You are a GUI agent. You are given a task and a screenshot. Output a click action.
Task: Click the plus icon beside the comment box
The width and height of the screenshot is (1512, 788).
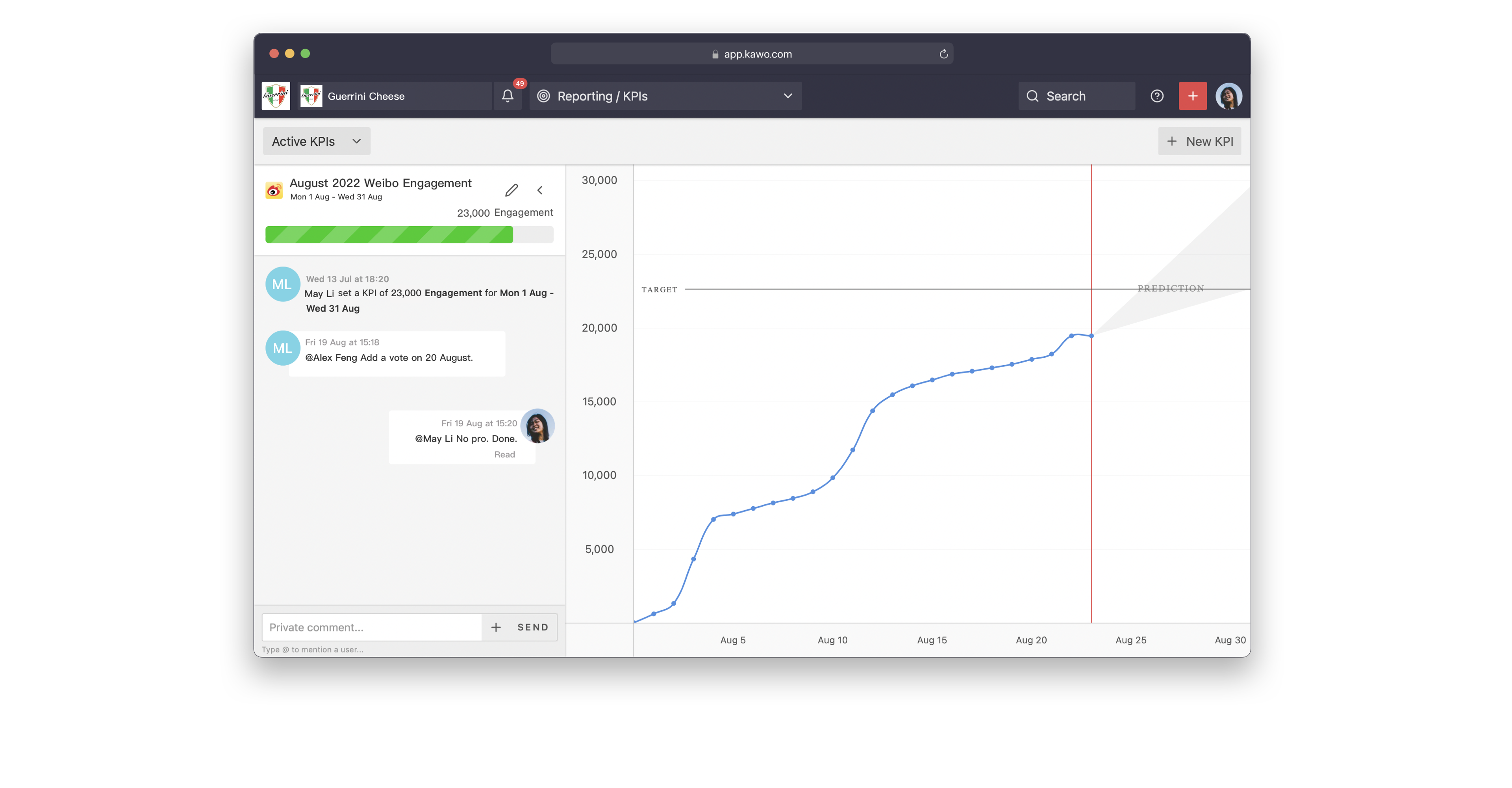point(496,626)
